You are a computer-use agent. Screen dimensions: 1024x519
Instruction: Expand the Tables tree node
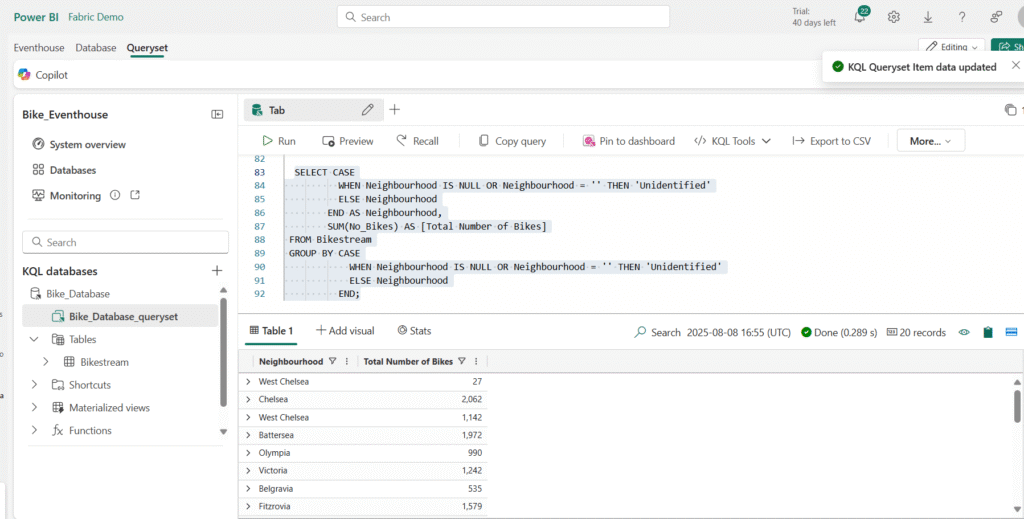coord(34,339)
